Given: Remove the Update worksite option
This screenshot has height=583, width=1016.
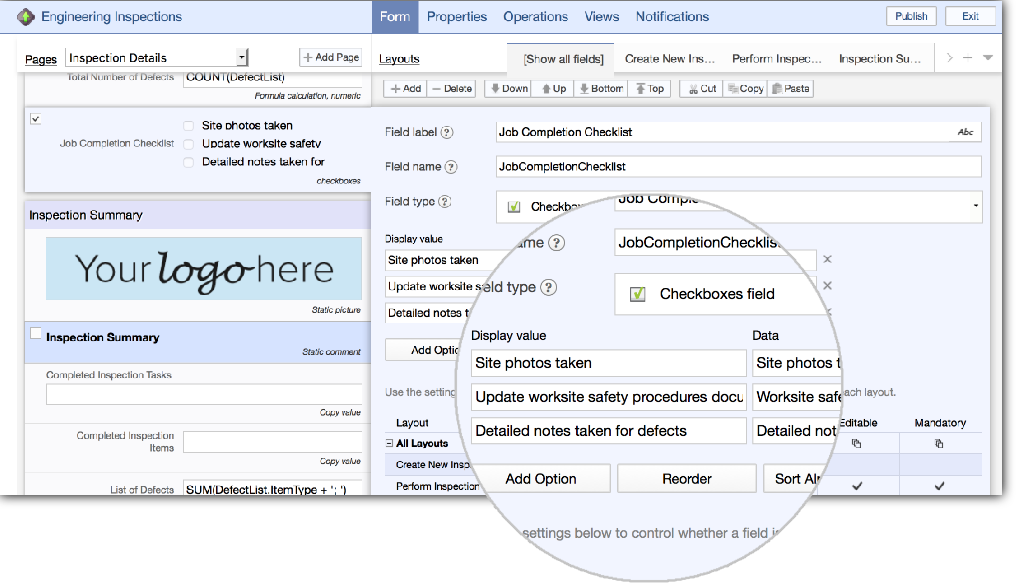Looking at the screenshot, I should click(x=827, y=286).
